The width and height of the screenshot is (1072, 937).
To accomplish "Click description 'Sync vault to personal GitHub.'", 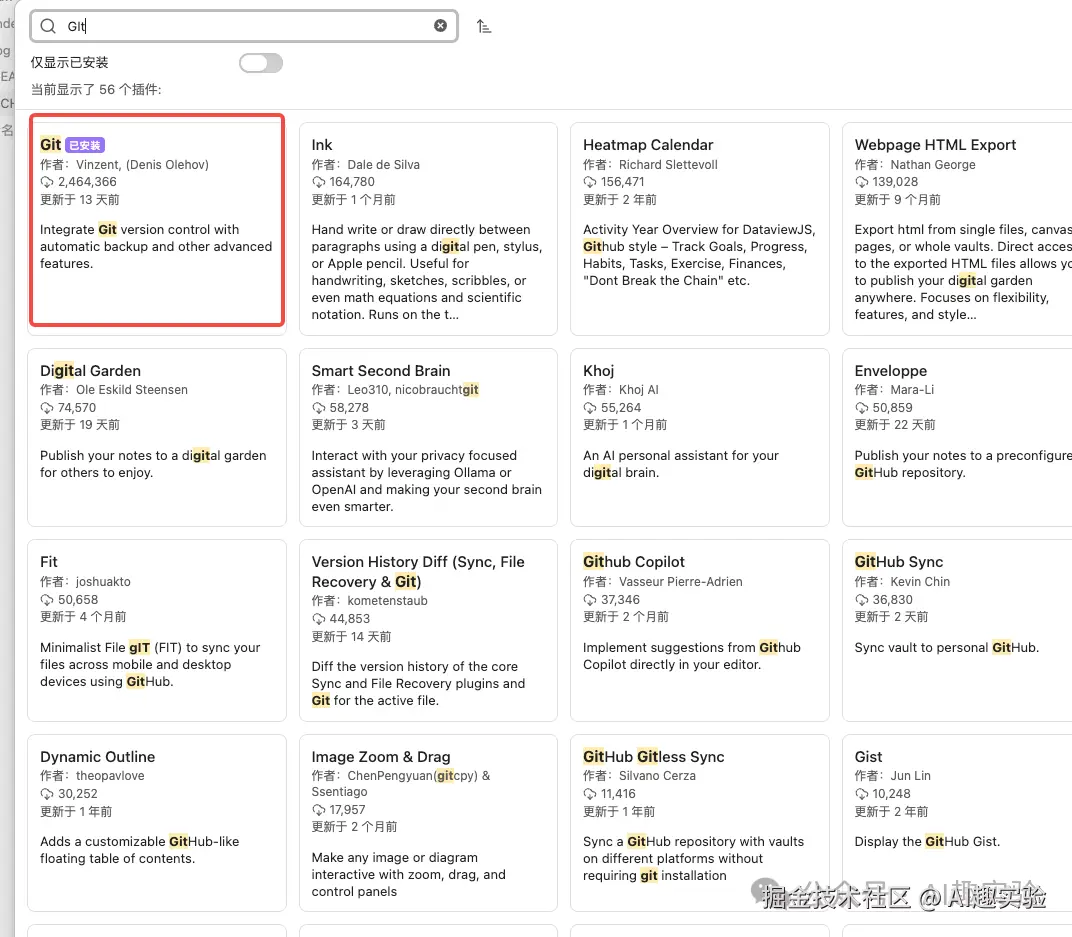I will click(946, 647).
